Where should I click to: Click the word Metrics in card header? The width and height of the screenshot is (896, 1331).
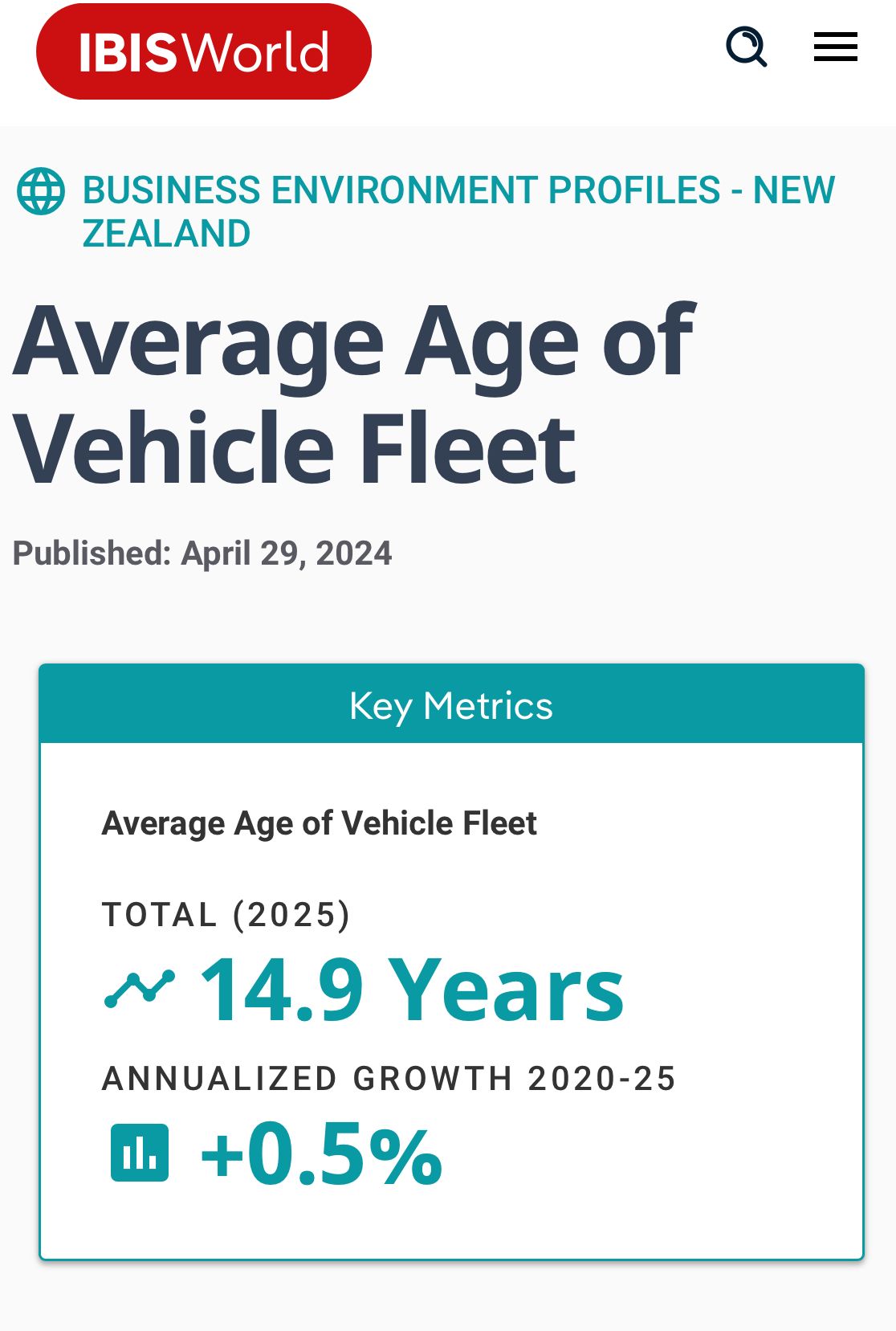pos(487,705)
